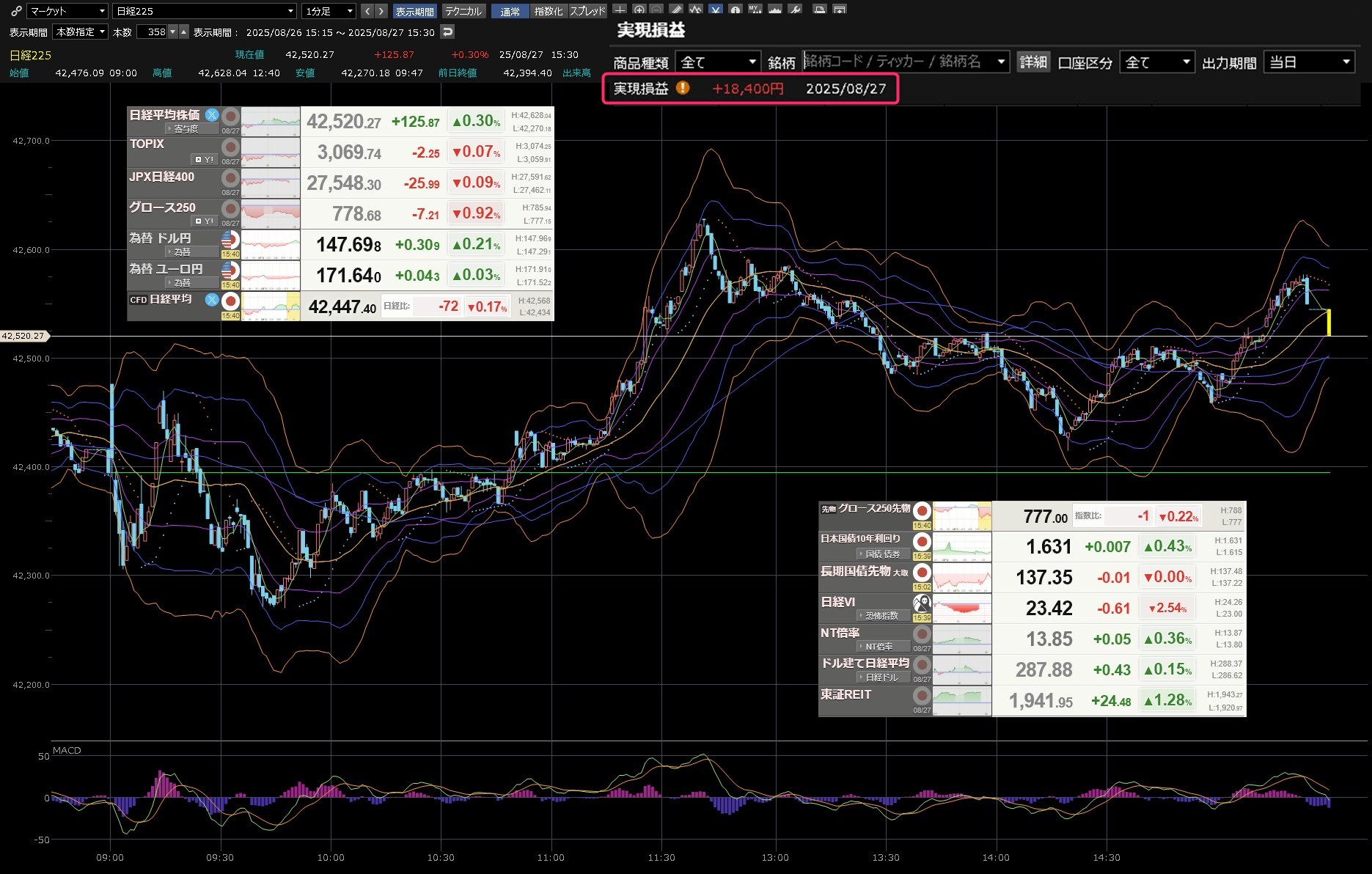Open the 日経225 symbol dropdown

pyautogui.click(x=205, y=11)
